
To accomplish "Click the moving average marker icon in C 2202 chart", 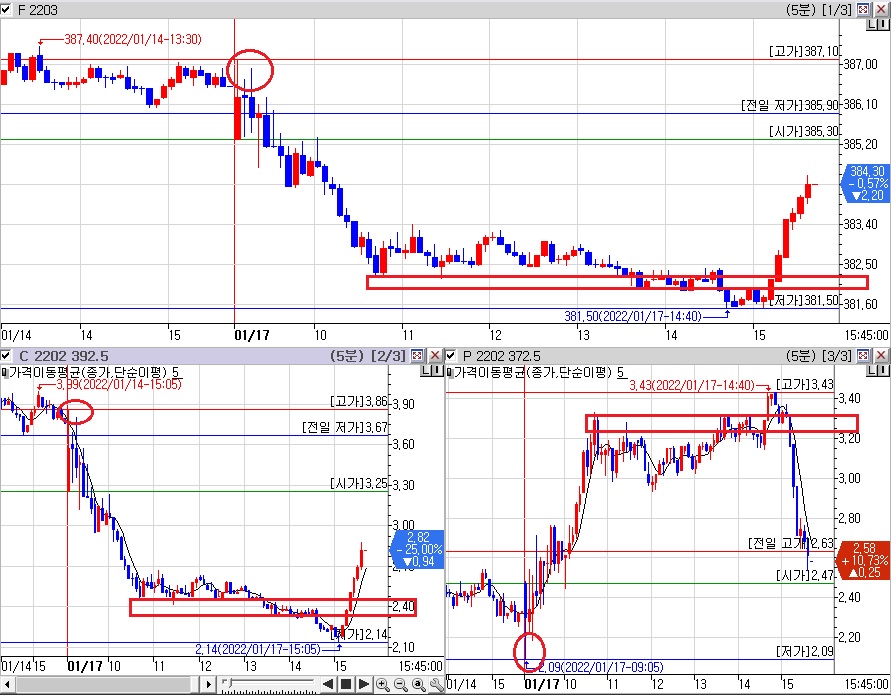I will point(5,372).
